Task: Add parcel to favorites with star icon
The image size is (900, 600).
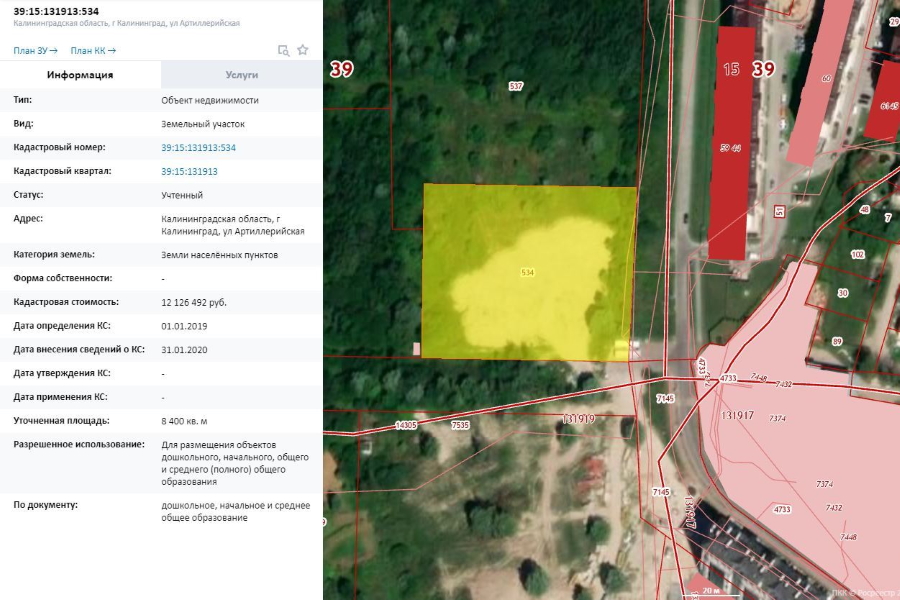Action: point(303,50)
